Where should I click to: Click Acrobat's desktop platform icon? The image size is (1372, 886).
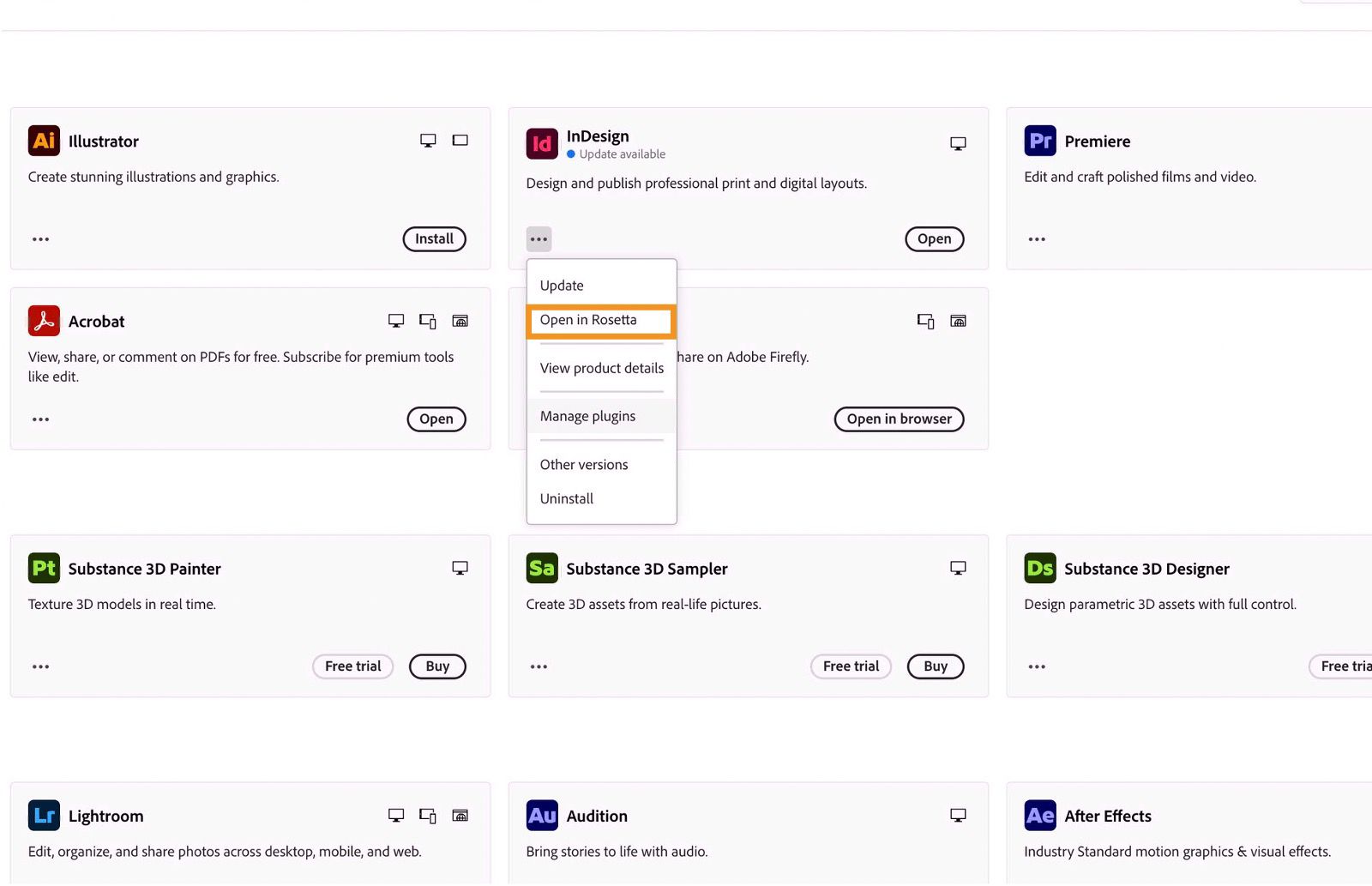(396, 321)
